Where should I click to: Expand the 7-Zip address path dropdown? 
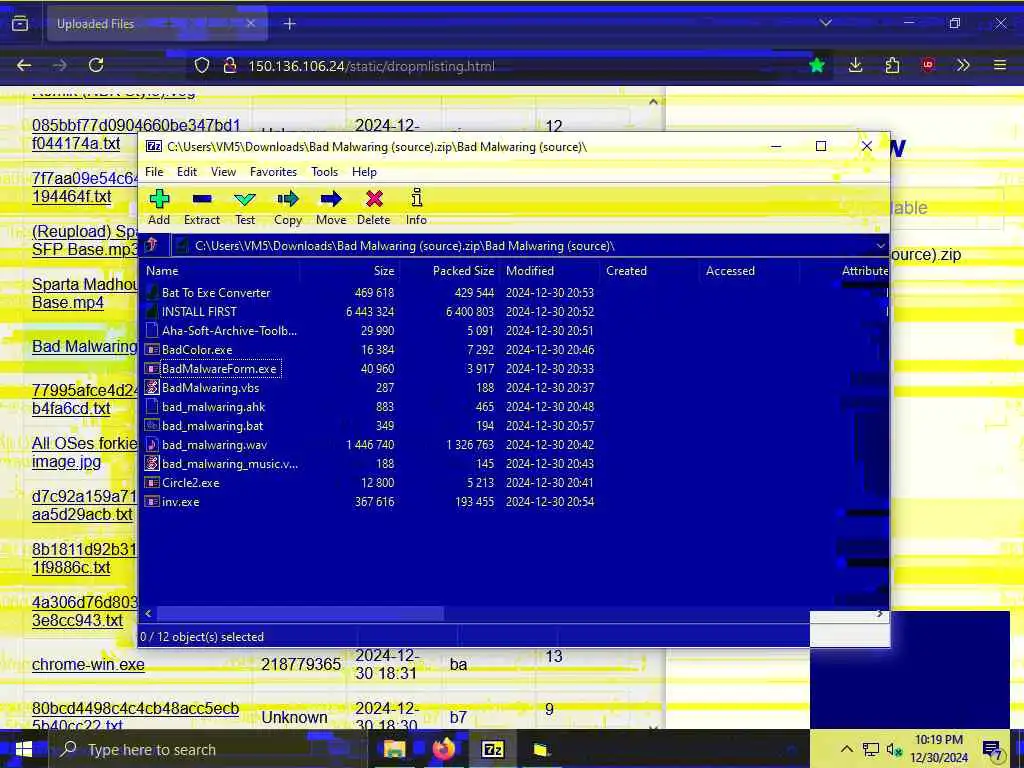click(880, 246)
